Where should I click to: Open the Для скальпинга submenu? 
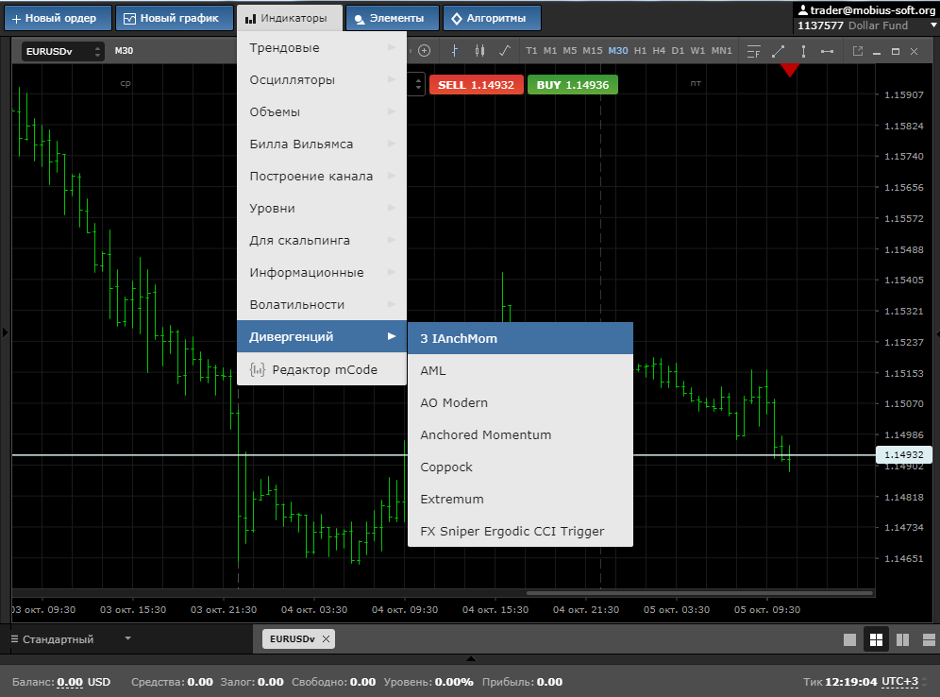coord(322,240)
